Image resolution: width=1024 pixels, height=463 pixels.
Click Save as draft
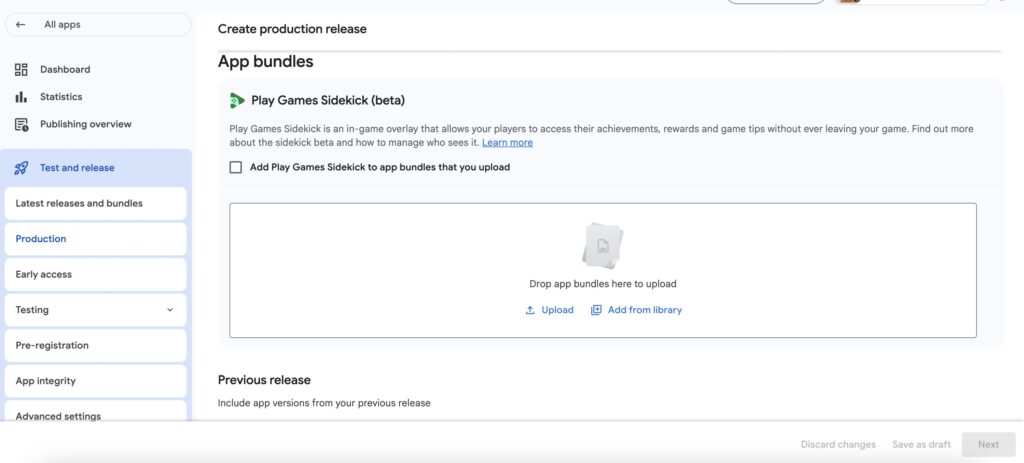pos(921,445)
